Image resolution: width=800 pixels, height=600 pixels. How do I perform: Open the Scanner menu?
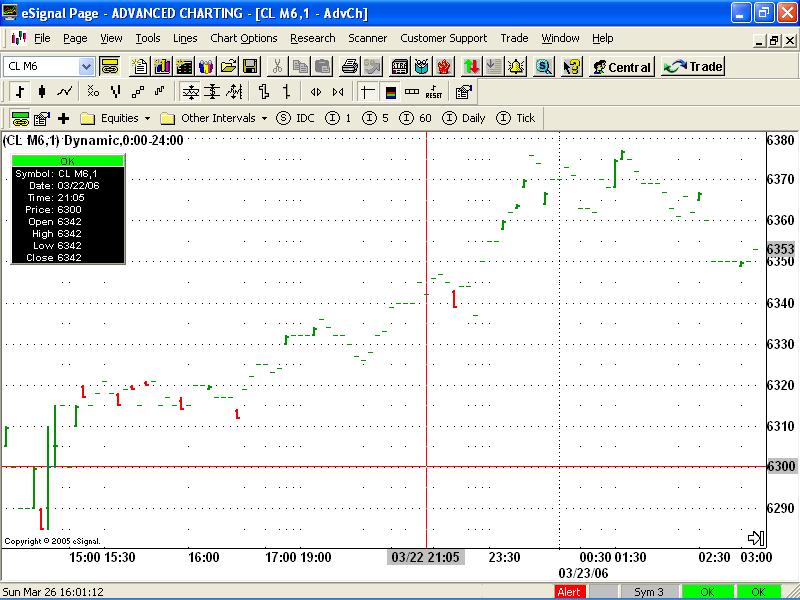click(367, 38)
